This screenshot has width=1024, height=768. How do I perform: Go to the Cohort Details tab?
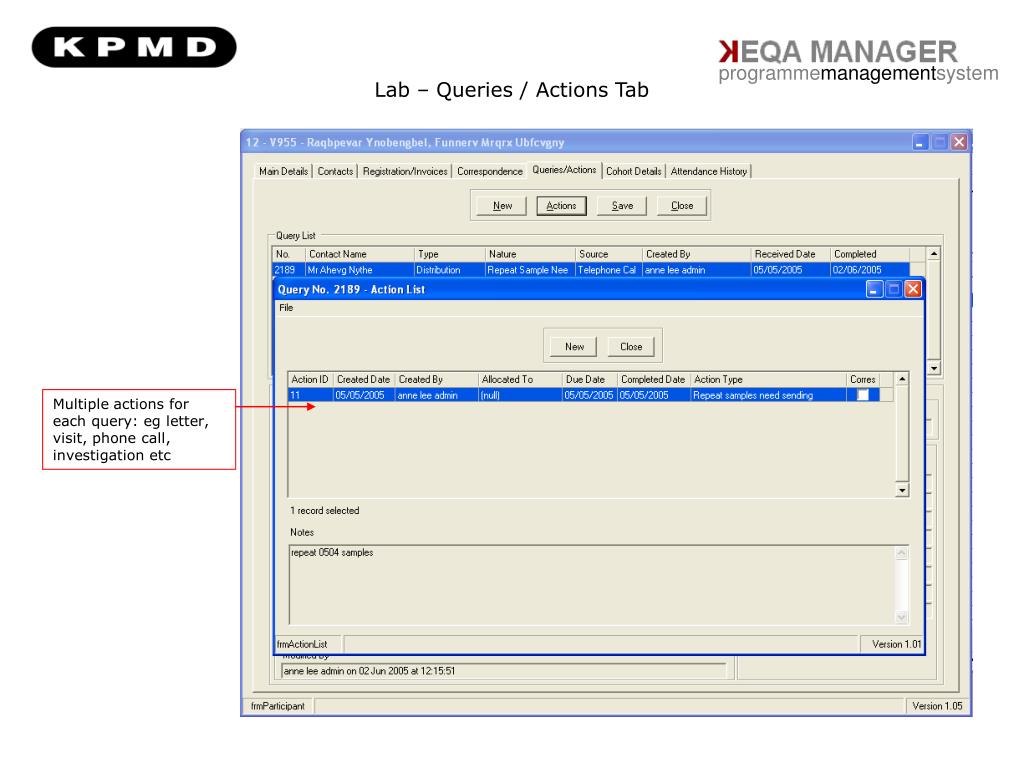634,171
